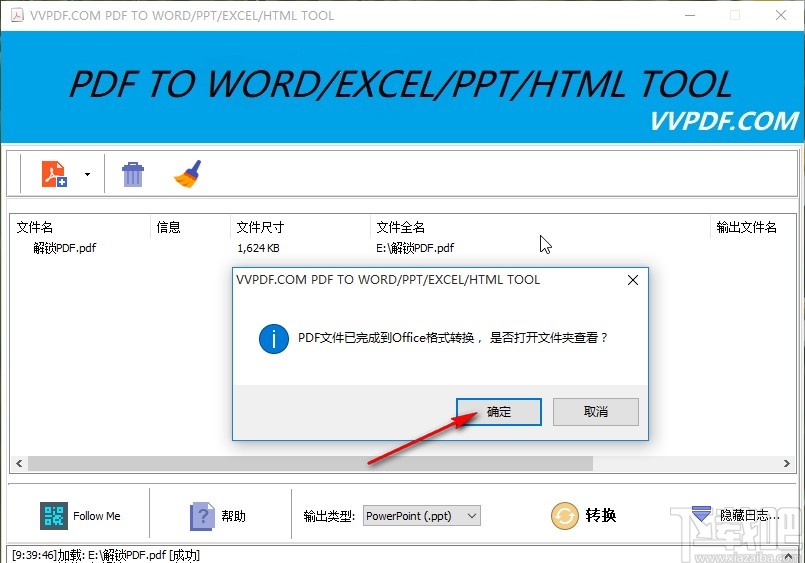Click the 1,624 KB file size cell
The width and height of the screenshot is (805, 563).
pos(258,248)
